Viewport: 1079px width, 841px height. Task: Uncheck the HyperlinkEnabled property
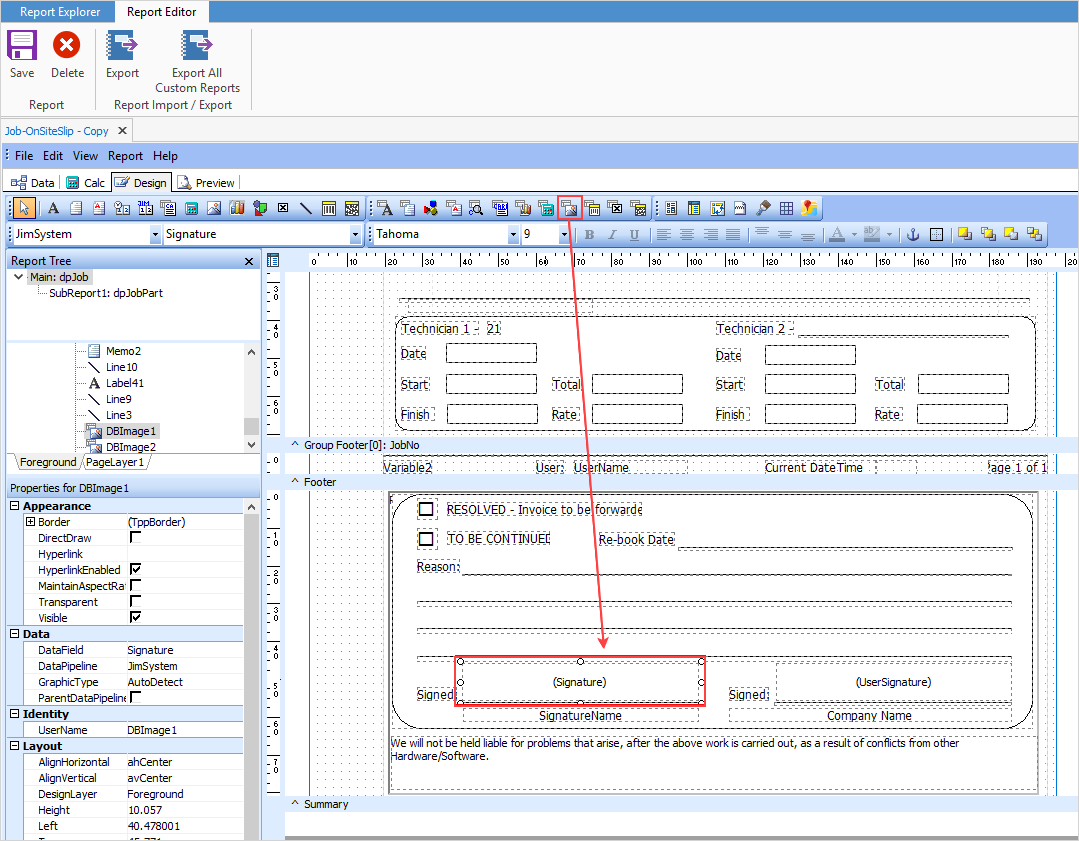point(135,570)
